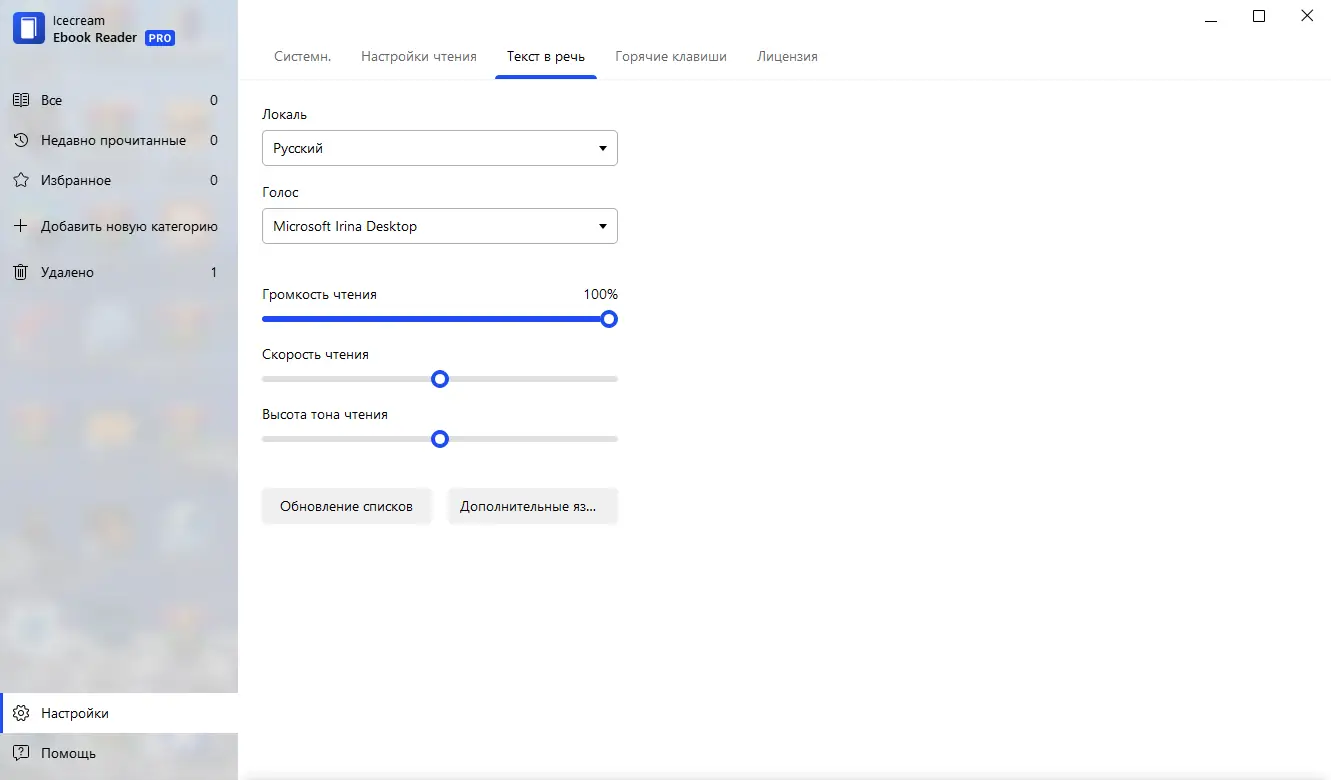Click the Favorites star icon

pyautogui.click(x=20, y=180)
